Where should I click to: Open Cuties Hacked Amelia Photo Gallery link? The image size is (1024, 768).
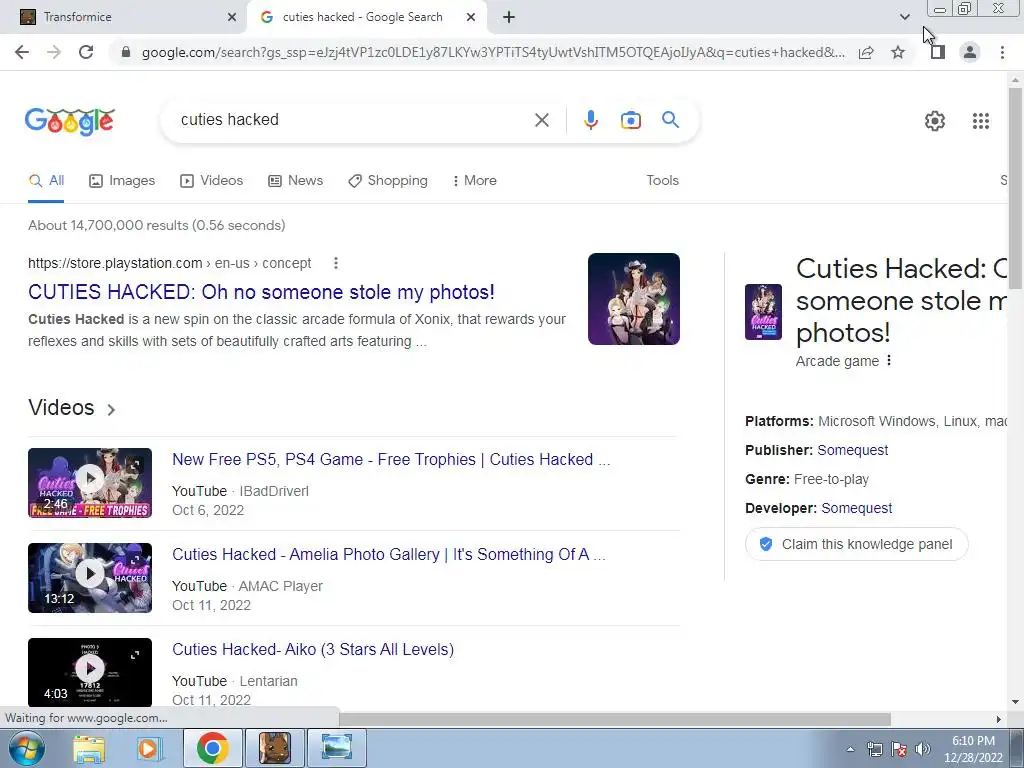pos(389,554)
